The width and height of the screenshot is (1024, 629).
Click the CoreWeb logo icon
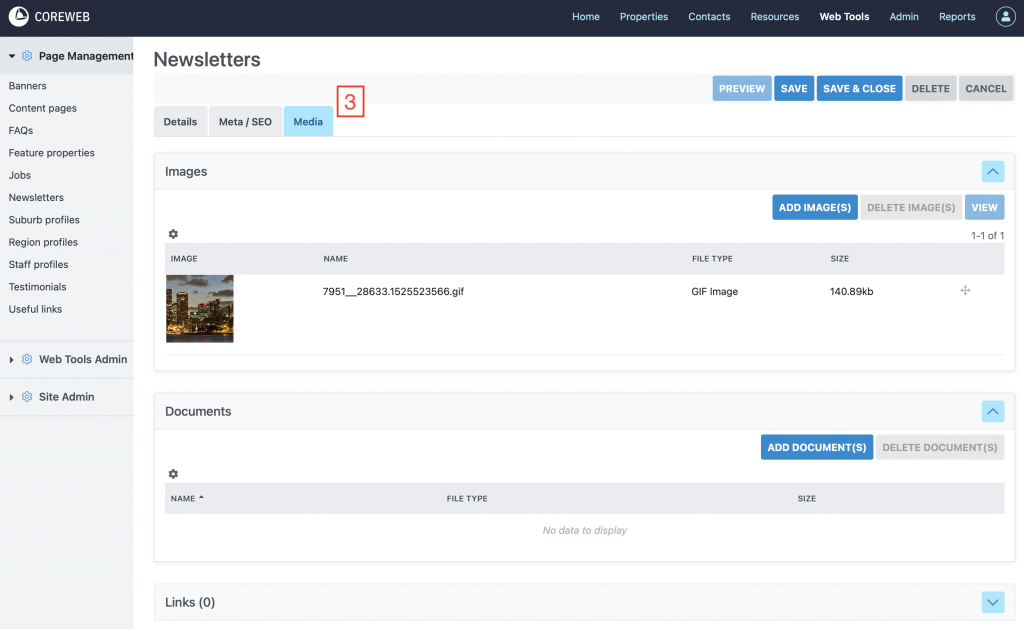click(18, 17)
